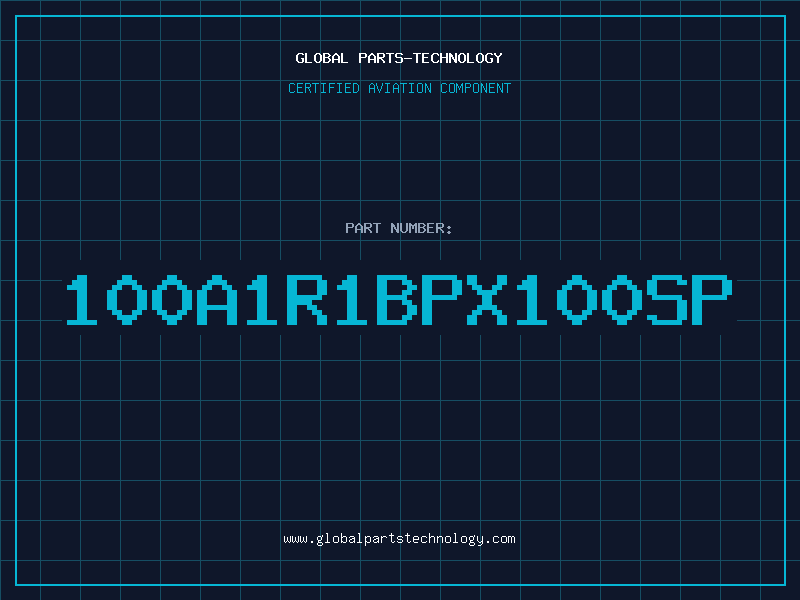Click the word AVIATION in the subtitle
The width and height of the screenshot is (800, 600).
[400, 88]
